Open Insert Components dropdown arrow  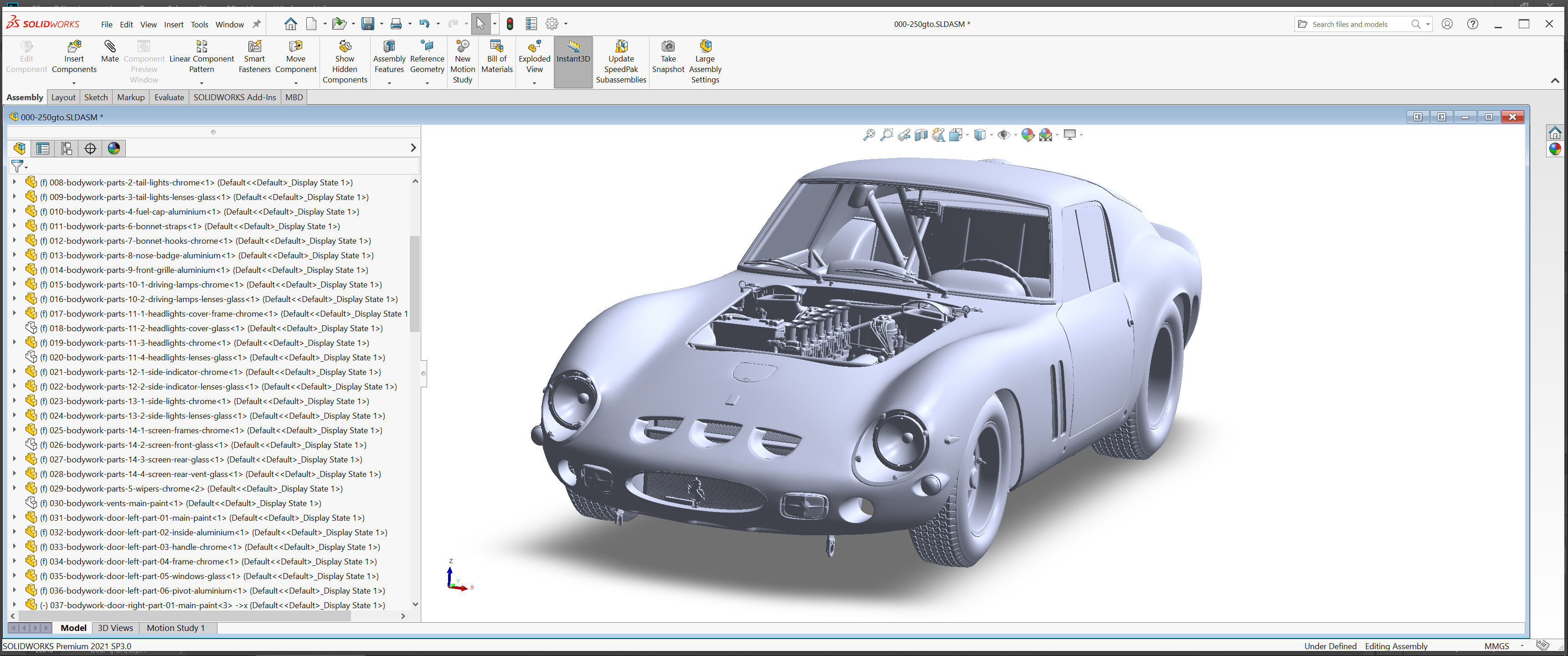pyautogui.click(x=74, y=83)
